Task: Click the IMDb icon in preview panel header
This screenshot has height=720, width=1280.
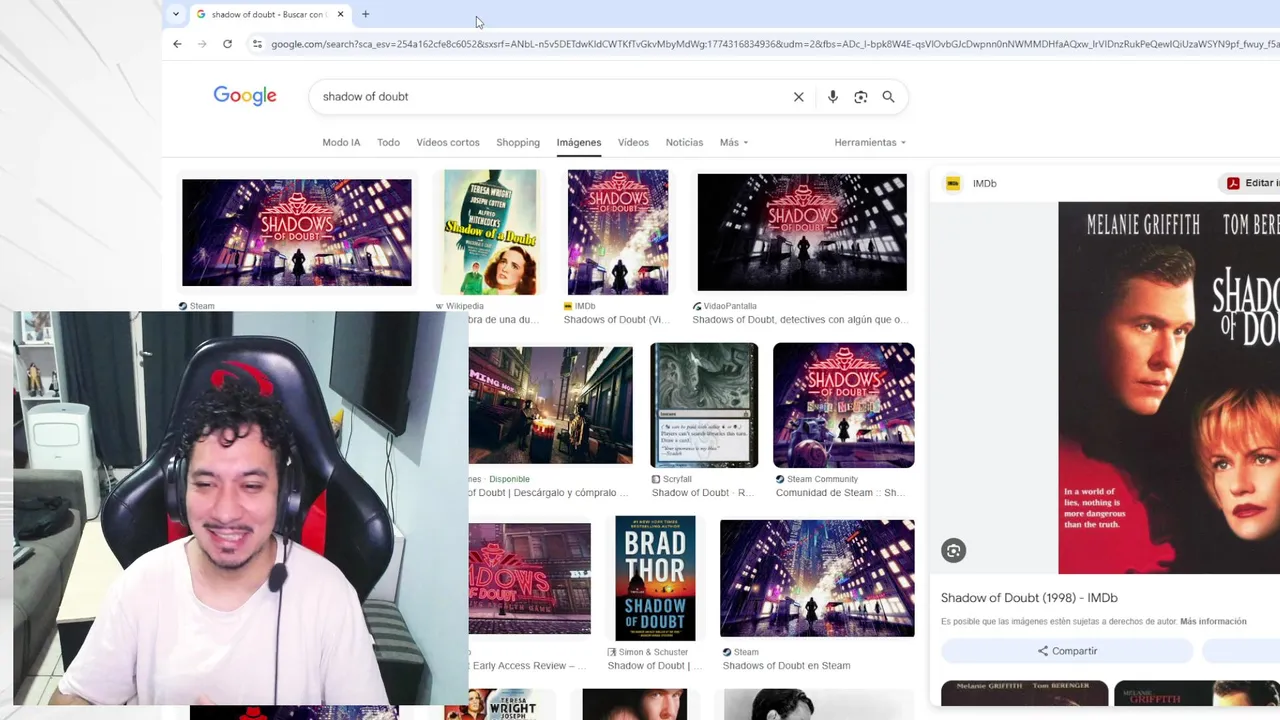Action: pos(953,183)
